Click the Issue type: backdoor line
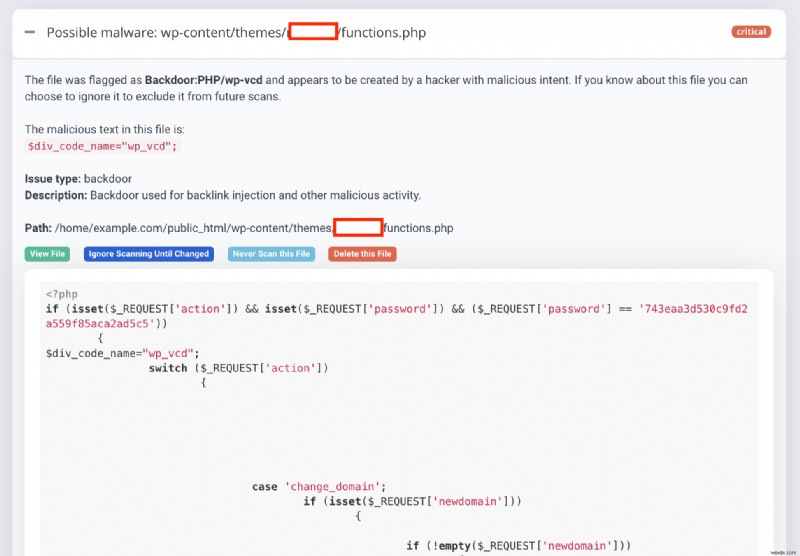800x556 pixels. 78,179
